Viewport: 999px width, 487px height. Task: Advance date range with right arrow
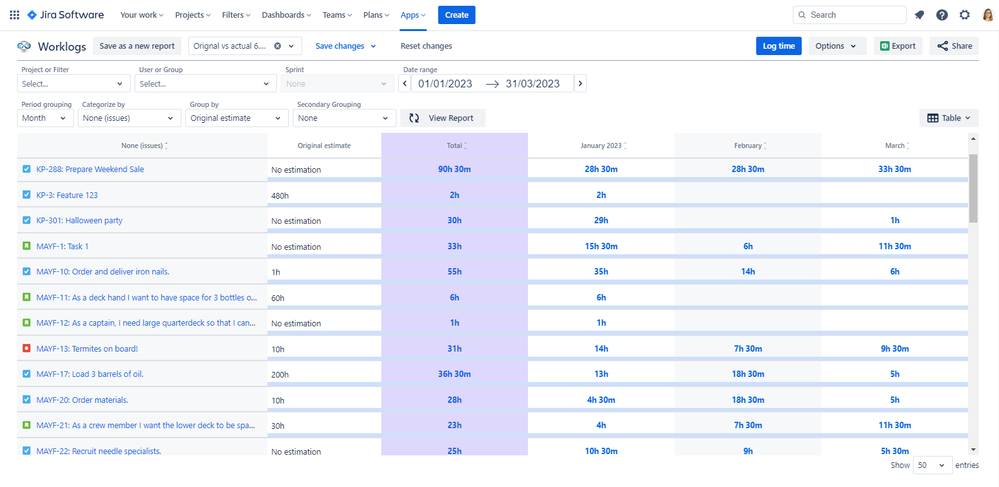pyautogui.click(x=580, y=84)
